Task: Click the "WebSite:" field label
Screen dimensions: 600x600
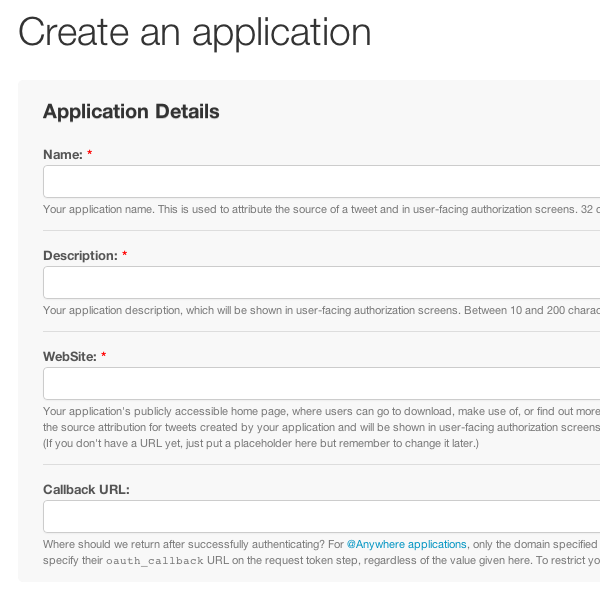Action: [x=70, y=357]
